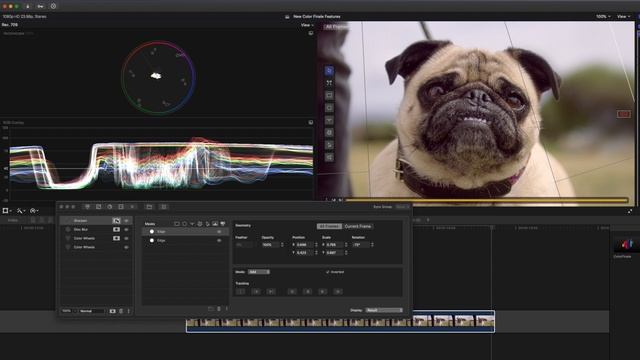Delete layer using trash icon under layers list
Viewport: 640px width, 360px height.
pyautogui.click(x=121, y=311)
